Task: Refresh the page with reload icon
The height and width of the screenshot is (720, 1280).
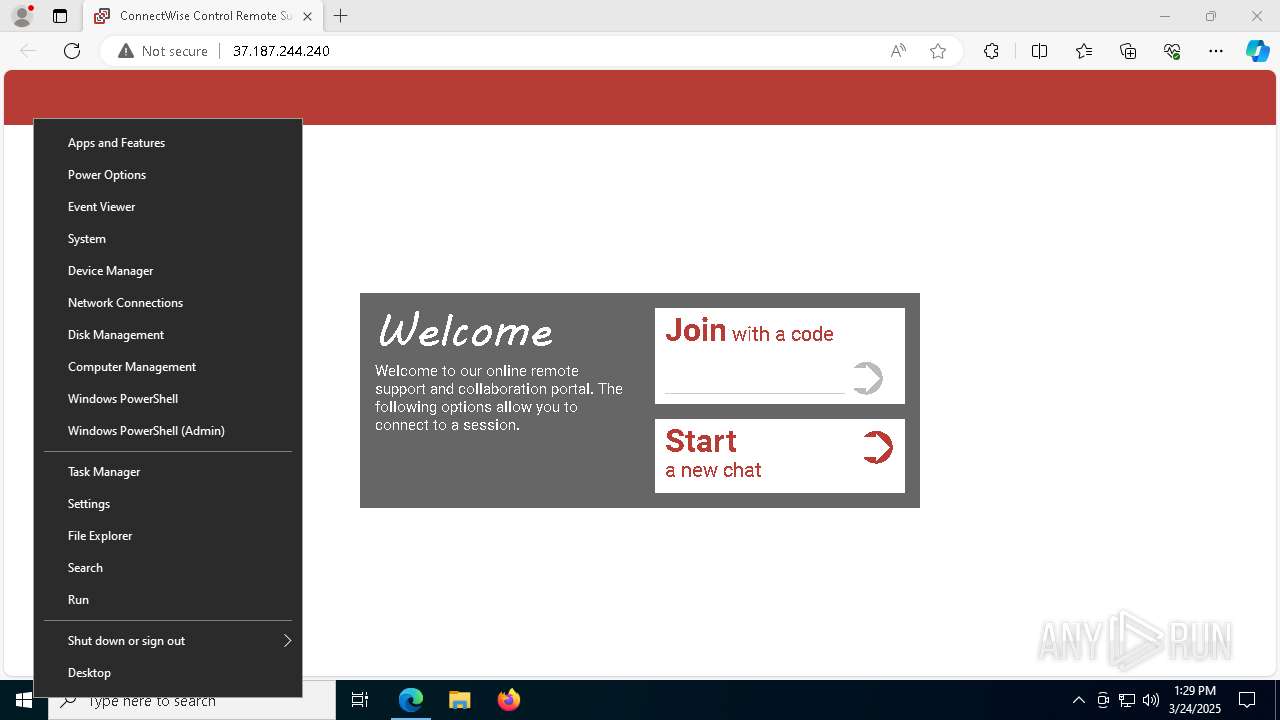Action: coord(72,51)
